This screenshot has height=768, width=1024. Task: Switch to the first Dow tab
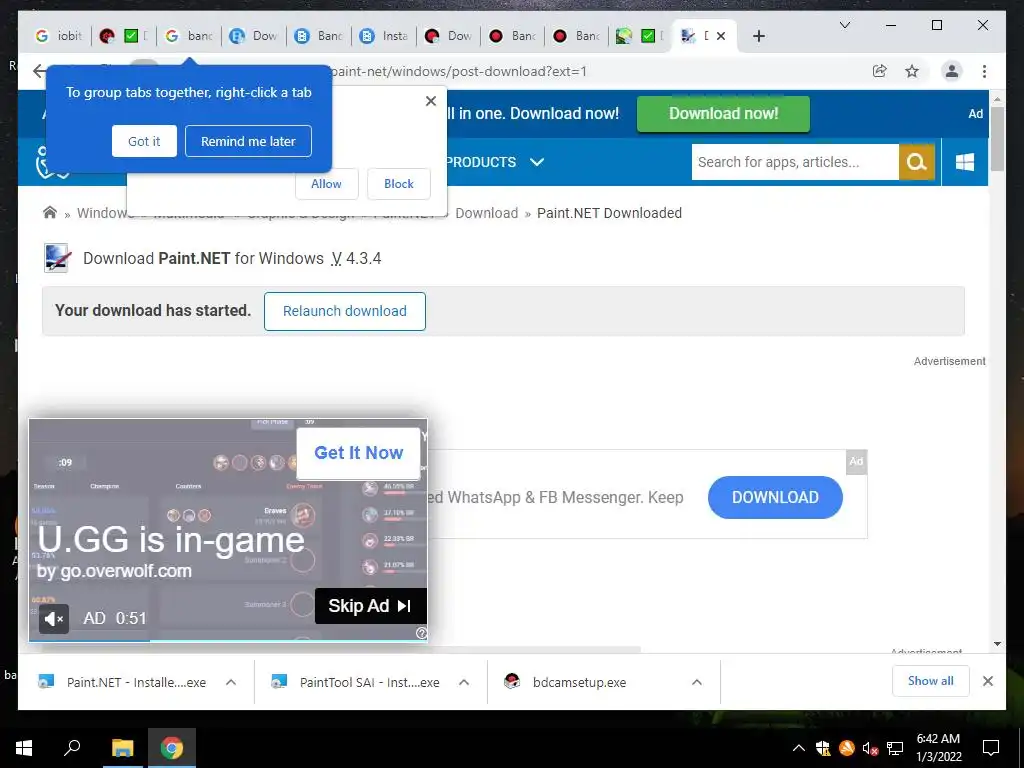pyautogui.click(x=254, y=36)
